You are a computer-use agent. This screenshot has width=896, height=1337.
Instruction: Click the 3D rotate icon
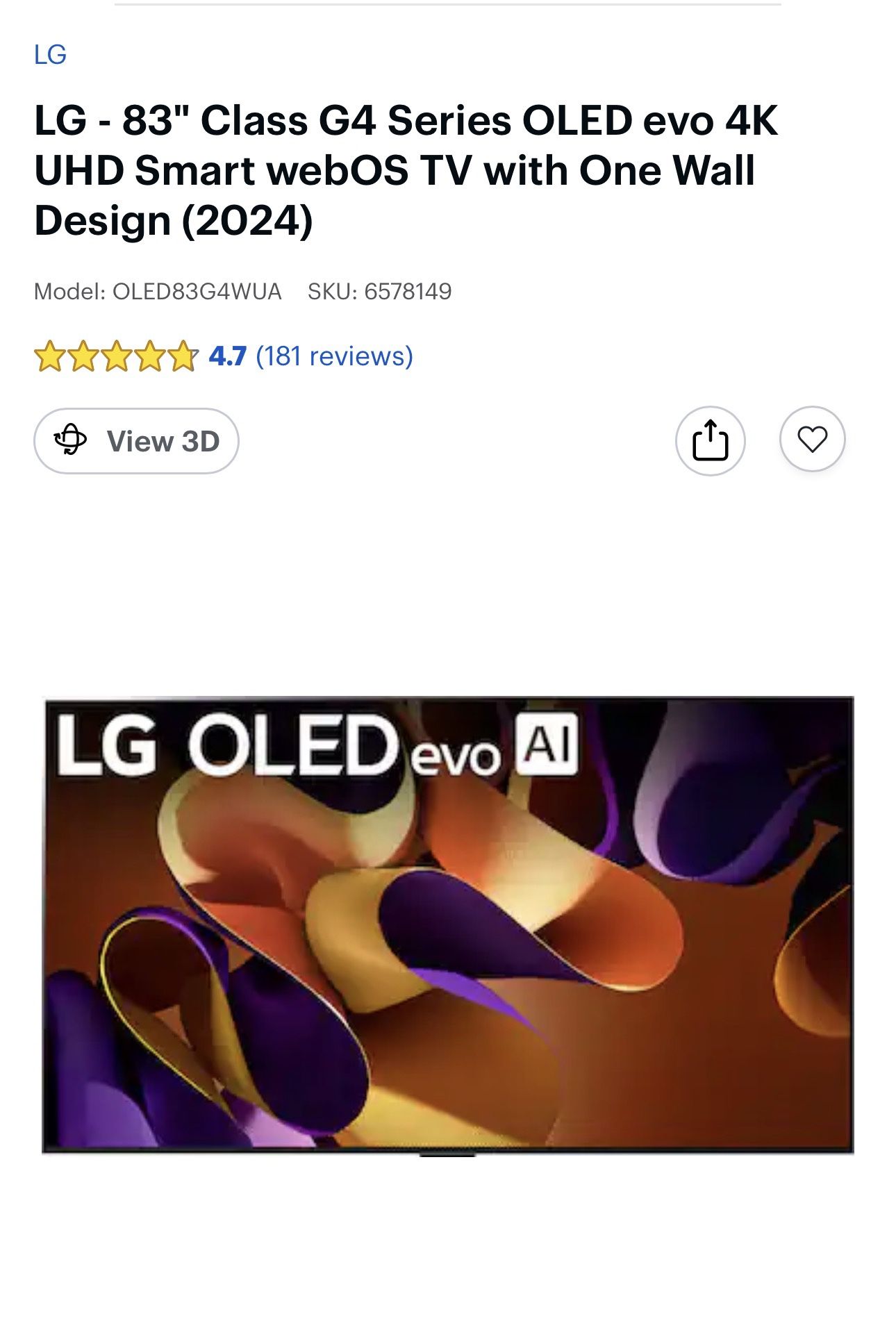tap(71, 440)
